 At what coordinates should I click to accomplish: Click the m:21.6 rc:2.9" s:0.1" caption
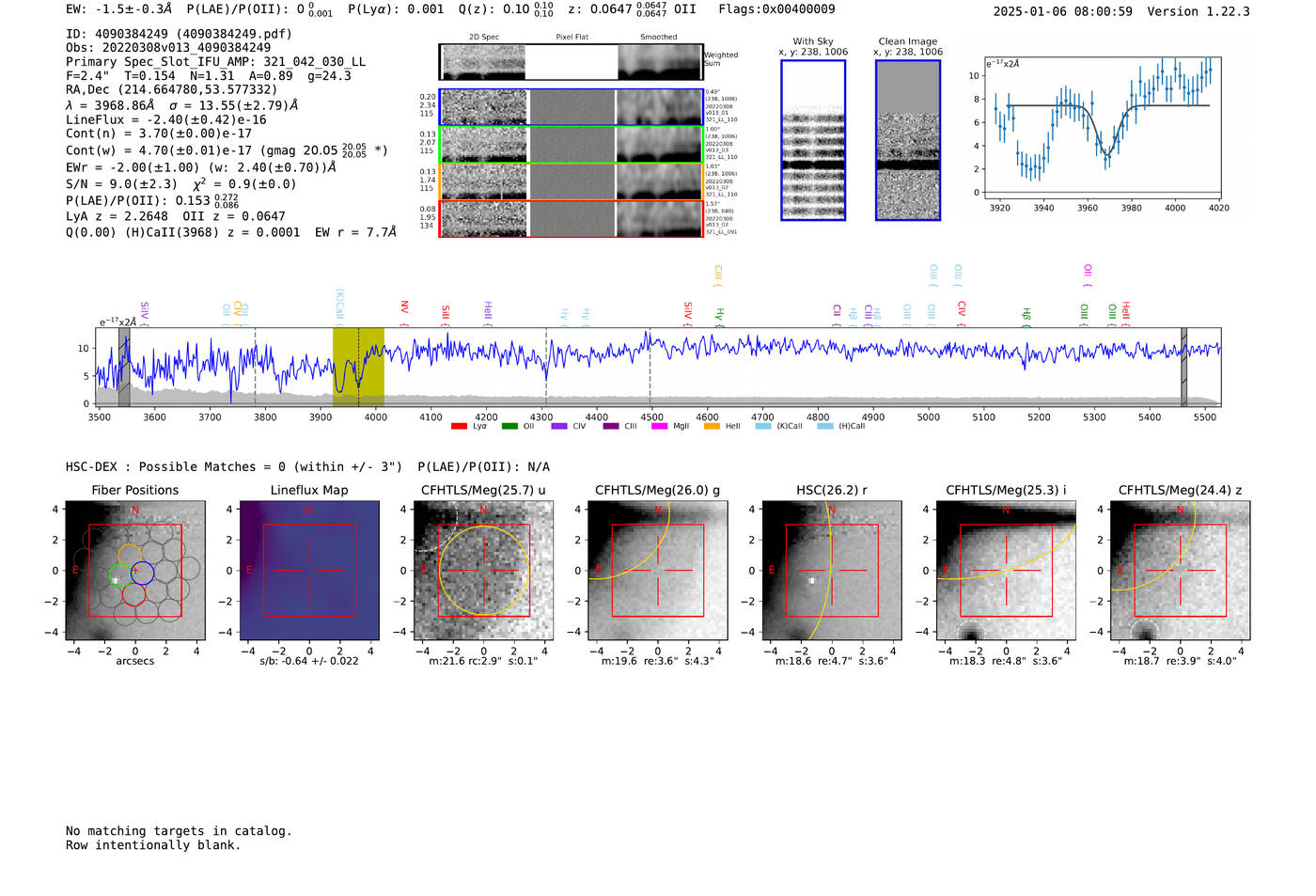tap(483, 661)
